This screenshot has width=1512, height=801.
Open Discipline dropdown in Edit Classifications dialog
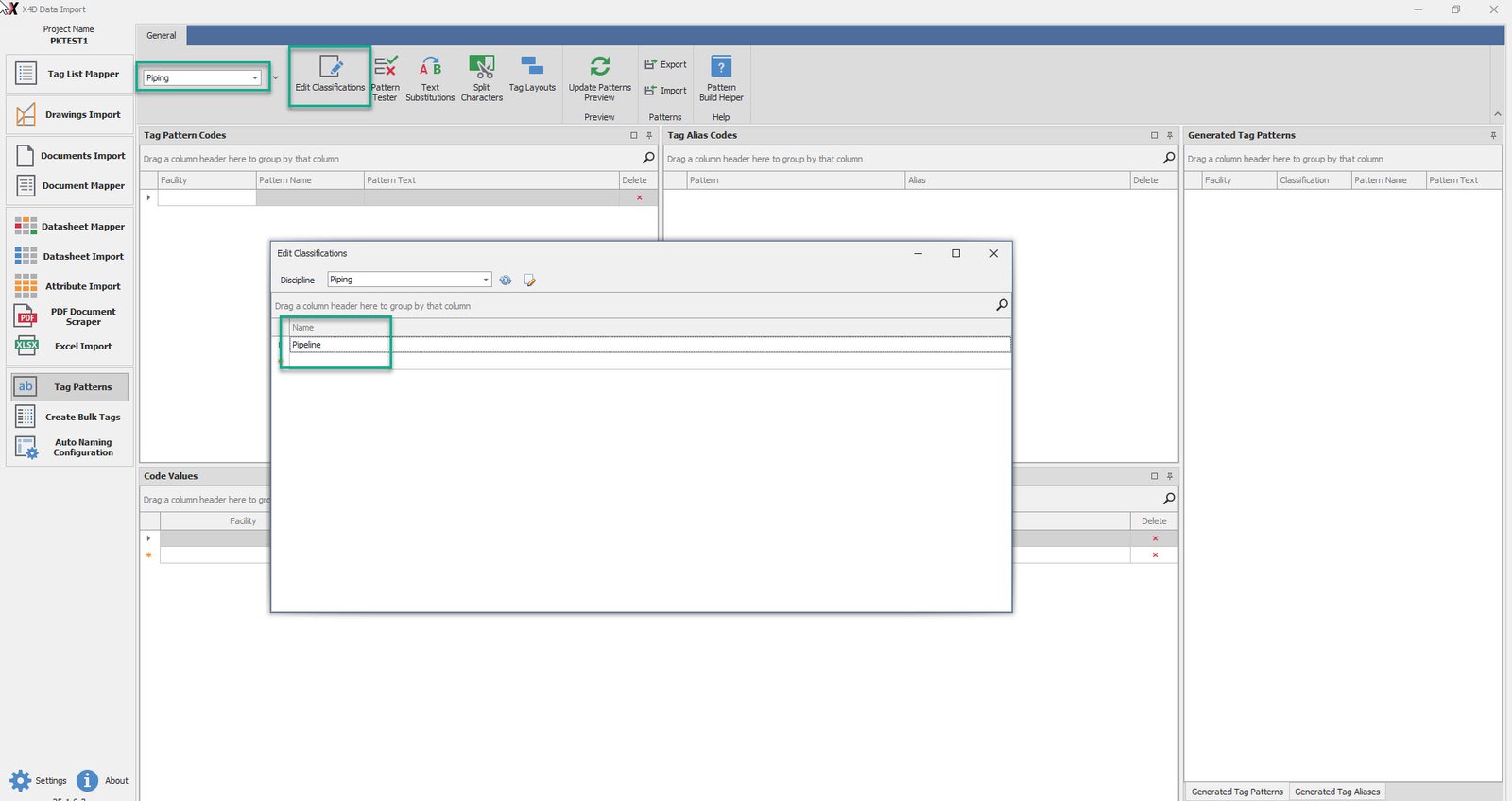486,280
